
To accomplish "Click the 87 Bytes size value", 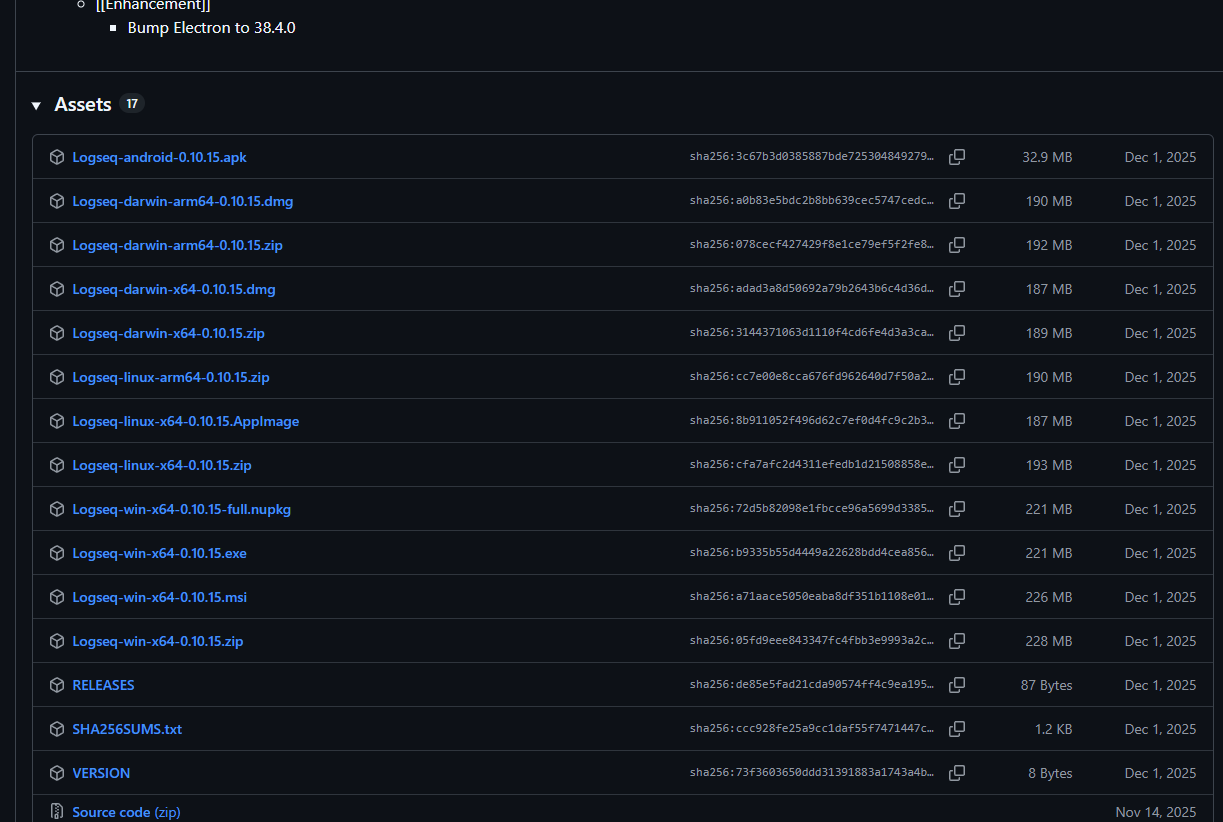I will [1046, 685].
